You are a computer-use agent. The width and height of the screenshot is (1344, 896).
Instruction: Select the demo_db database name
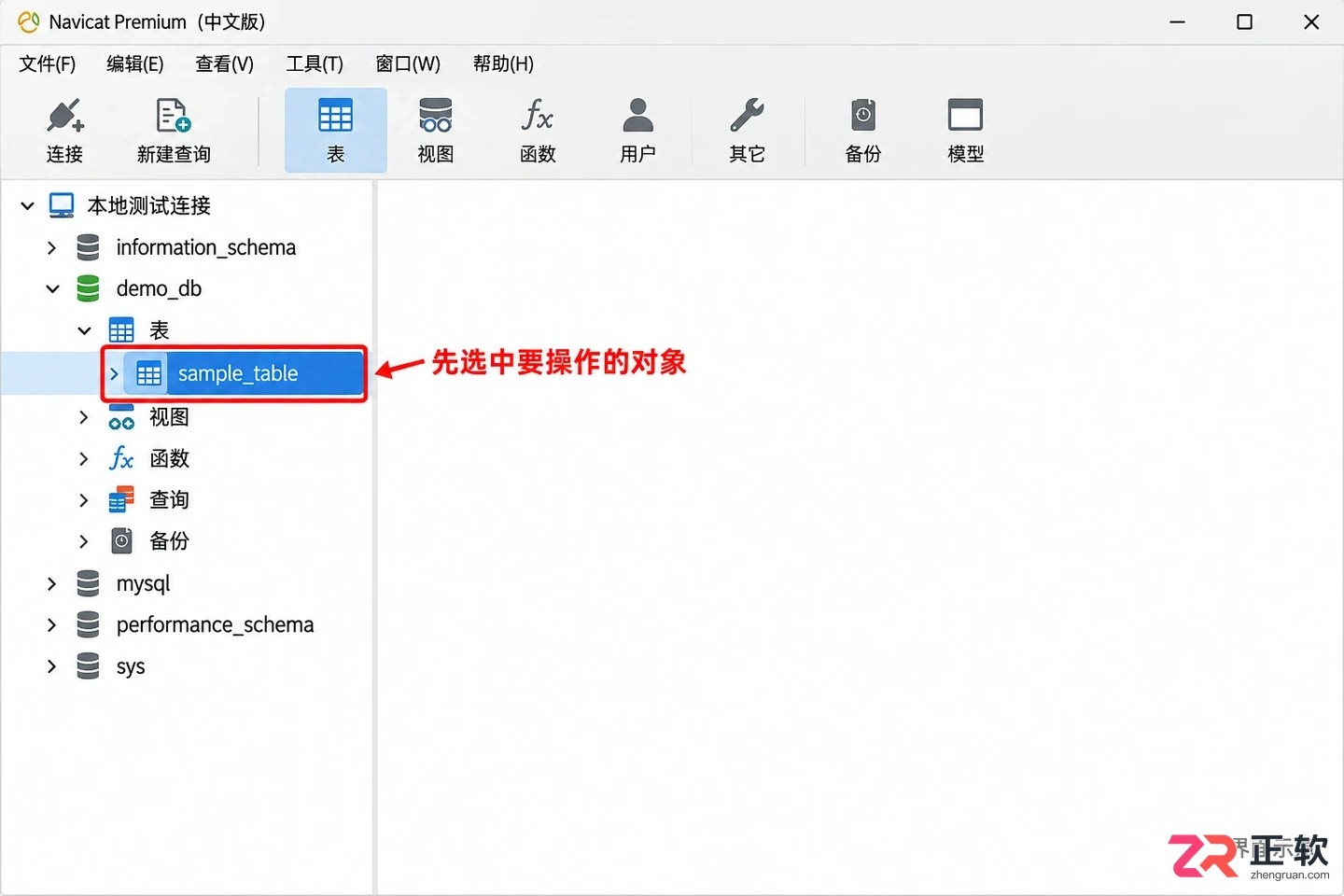click(159, 288)
